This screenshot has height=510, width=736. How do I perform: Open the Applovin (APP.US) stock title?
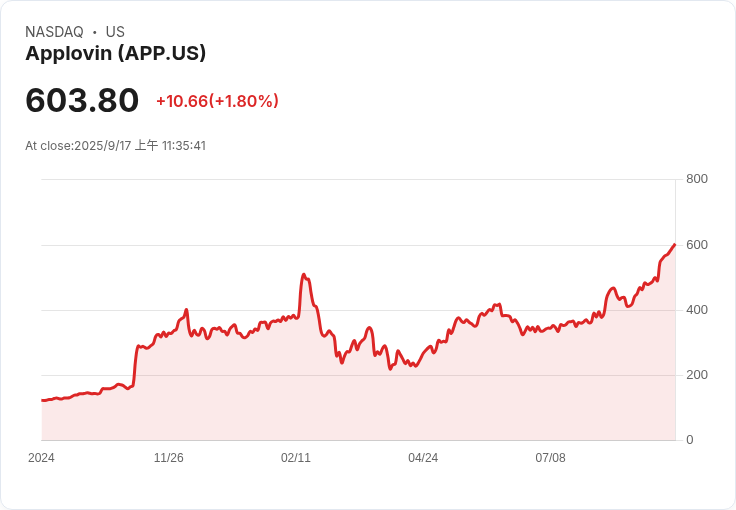(115, 54)
